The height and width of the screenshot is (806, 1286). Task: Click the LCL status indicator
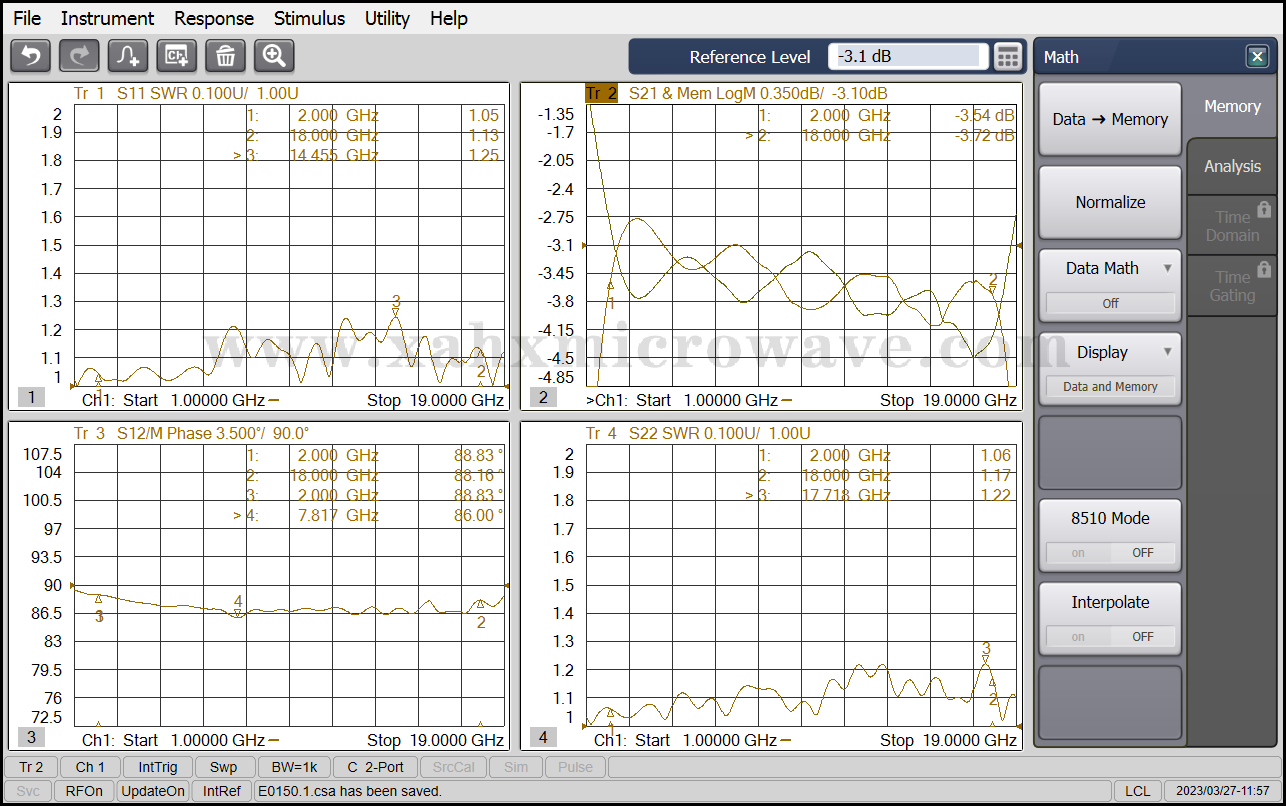click(1137, 791)
